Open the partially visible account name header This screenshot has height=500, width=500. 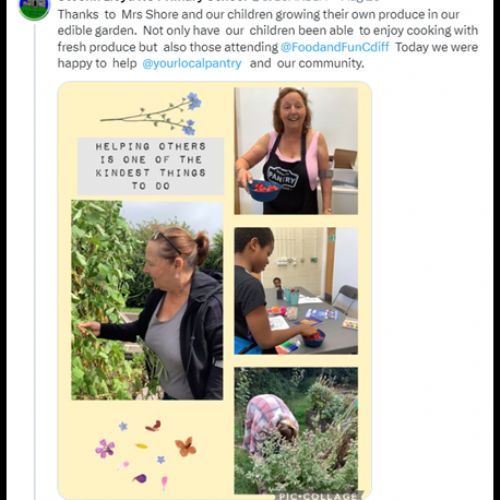218,1
